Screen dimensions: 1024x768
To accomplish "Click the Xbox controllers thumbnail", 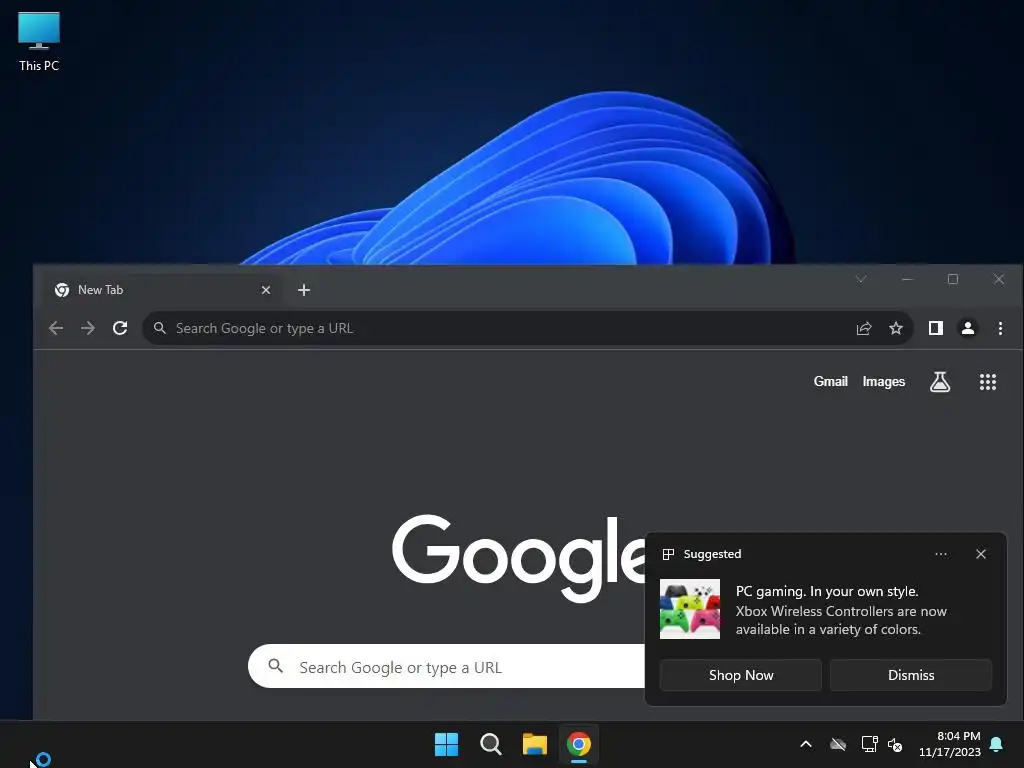I will pos(690,609).
